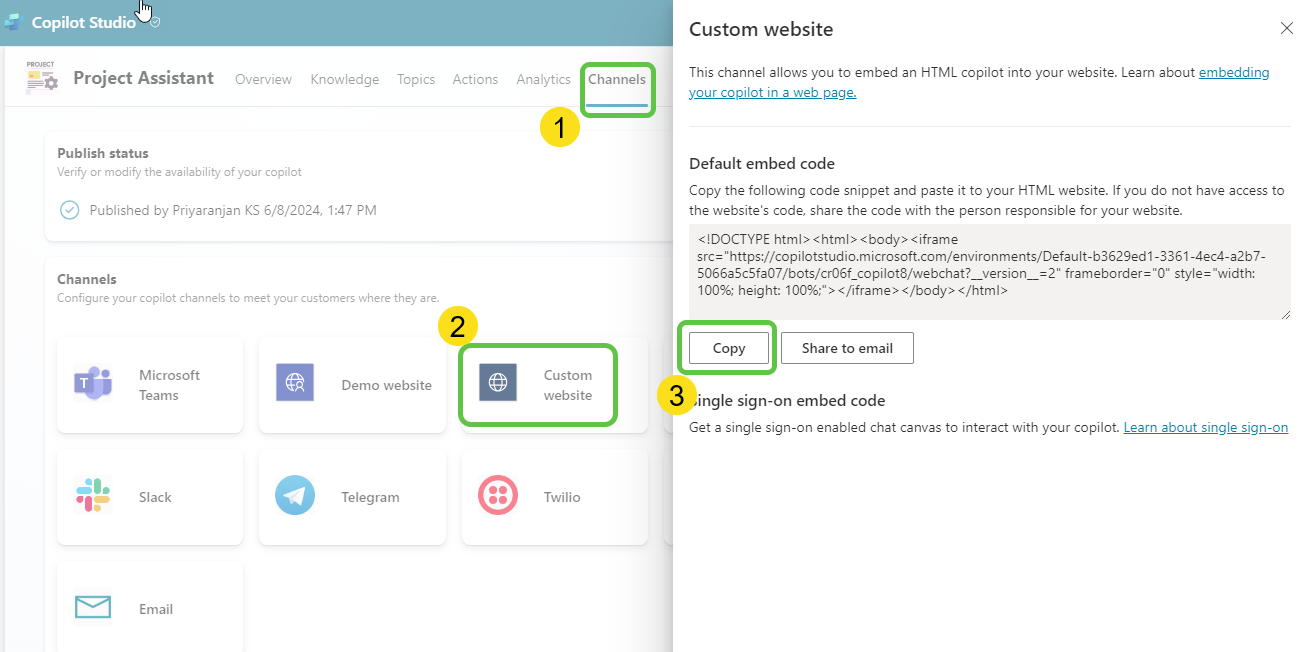Select the Microsoft Teams channel icon
Viewport: 1313px width, 652px height.
[93, 385]
